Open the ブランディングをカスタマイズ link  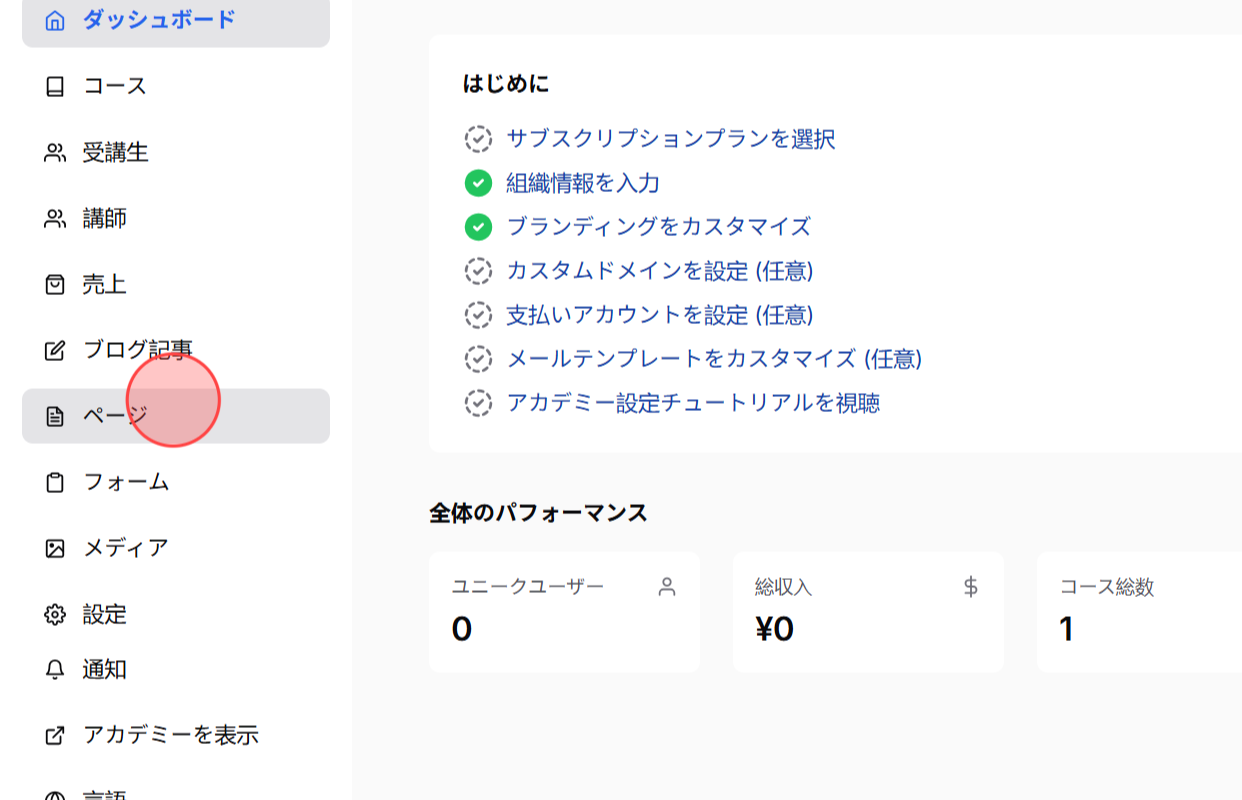[x=655, y=227]
